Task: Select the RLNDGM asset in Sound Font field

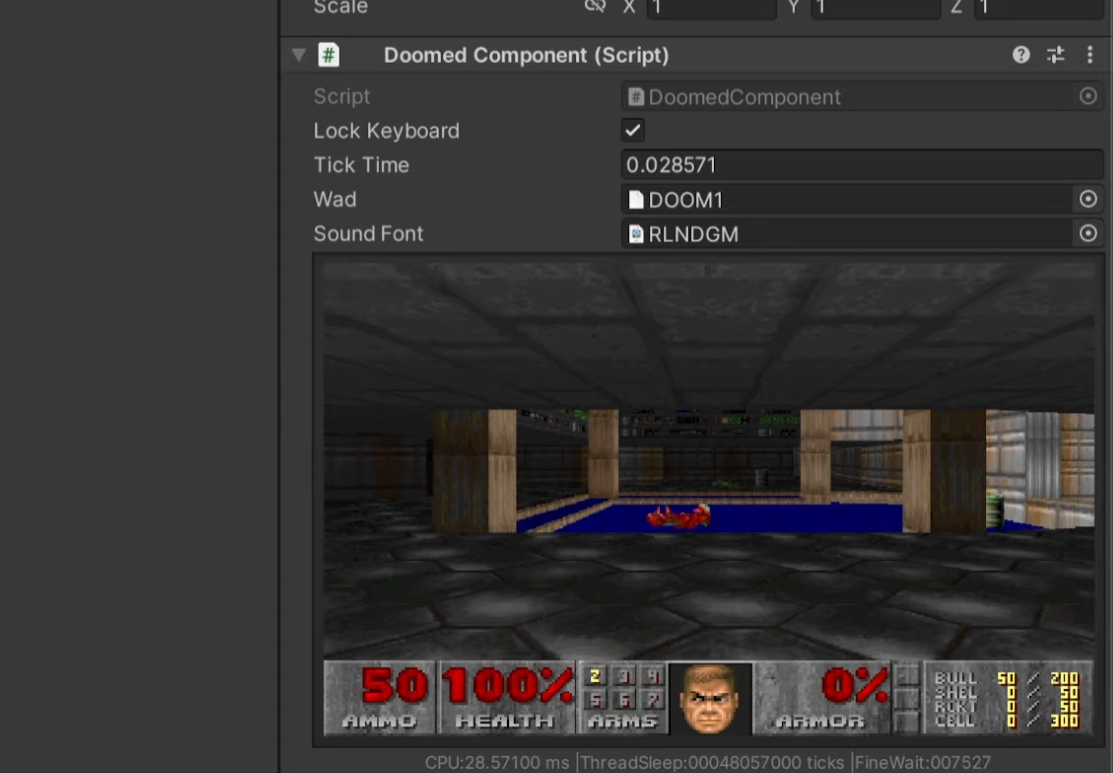Action: [849, 234]
